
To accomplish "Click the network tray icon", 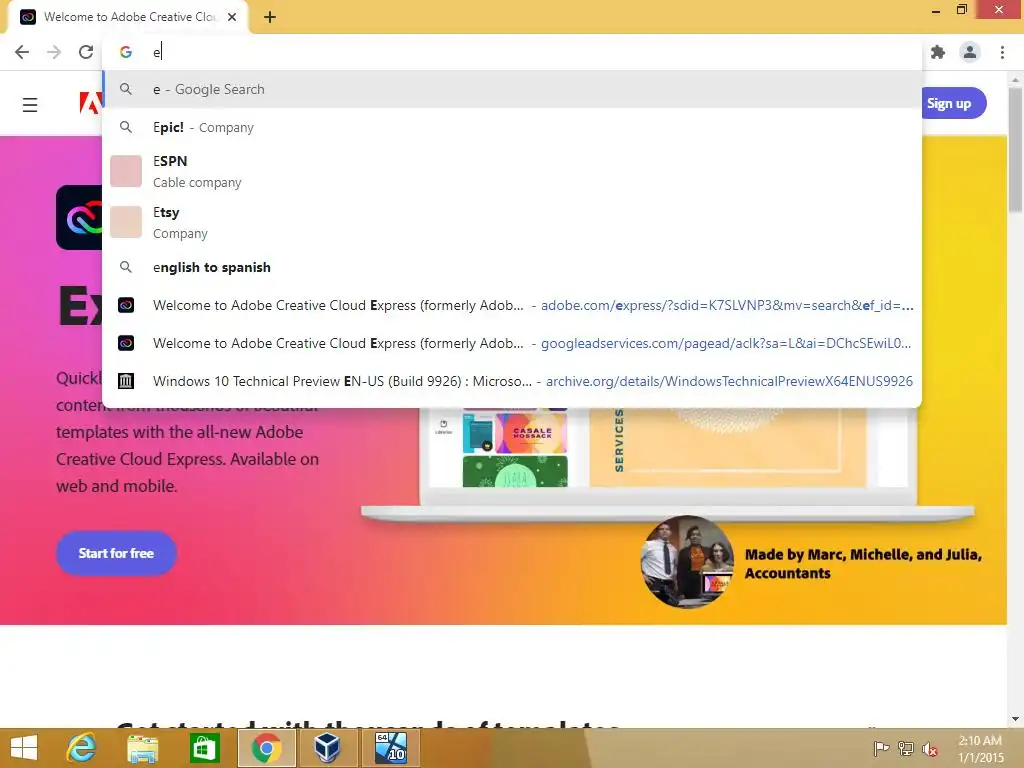I will click(906, 748).
